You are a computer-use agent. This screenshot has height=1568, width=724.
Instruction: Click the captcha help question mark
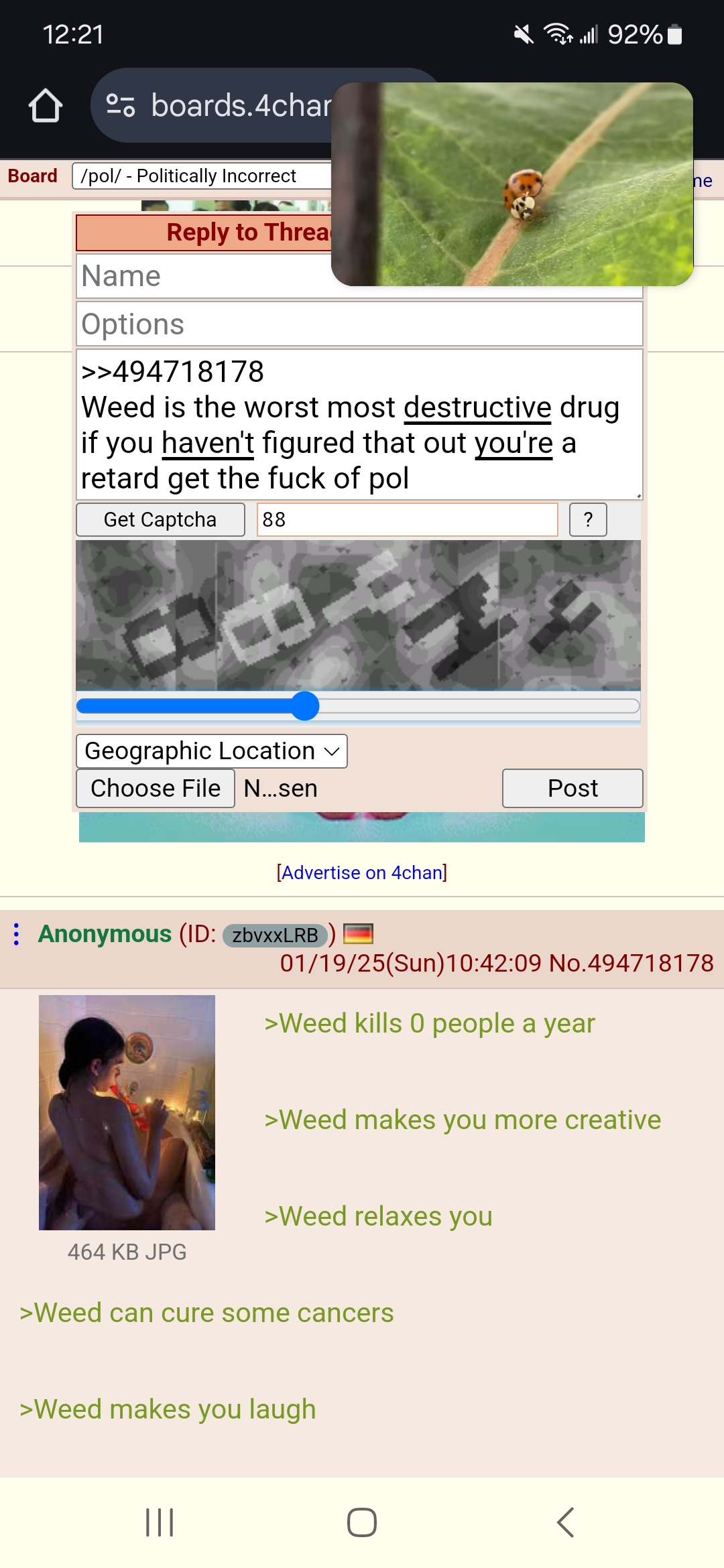click(x=588, y=519)
